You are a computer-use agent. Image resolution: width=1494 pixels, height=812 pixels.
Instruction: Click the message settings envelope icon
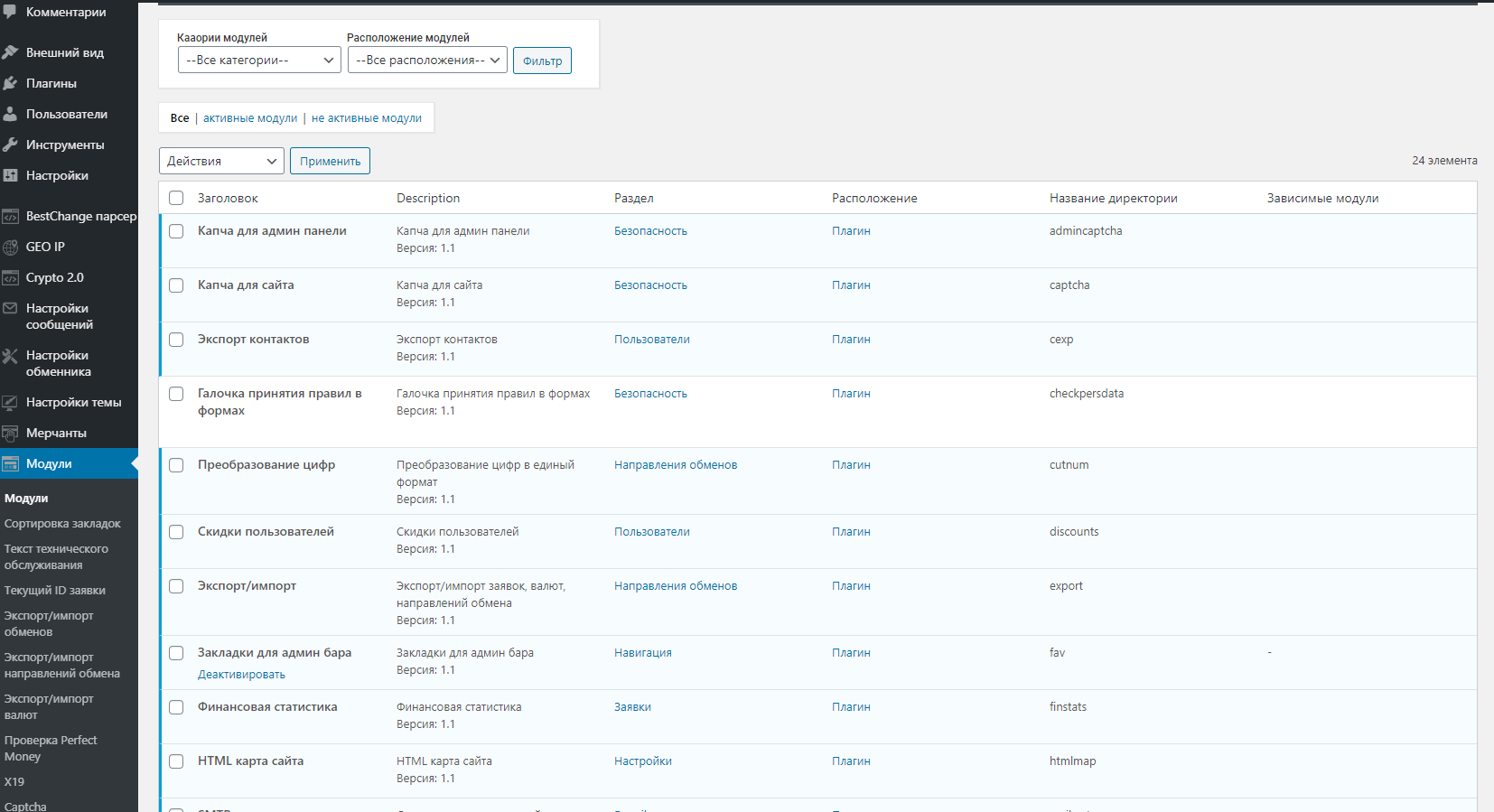11,308
